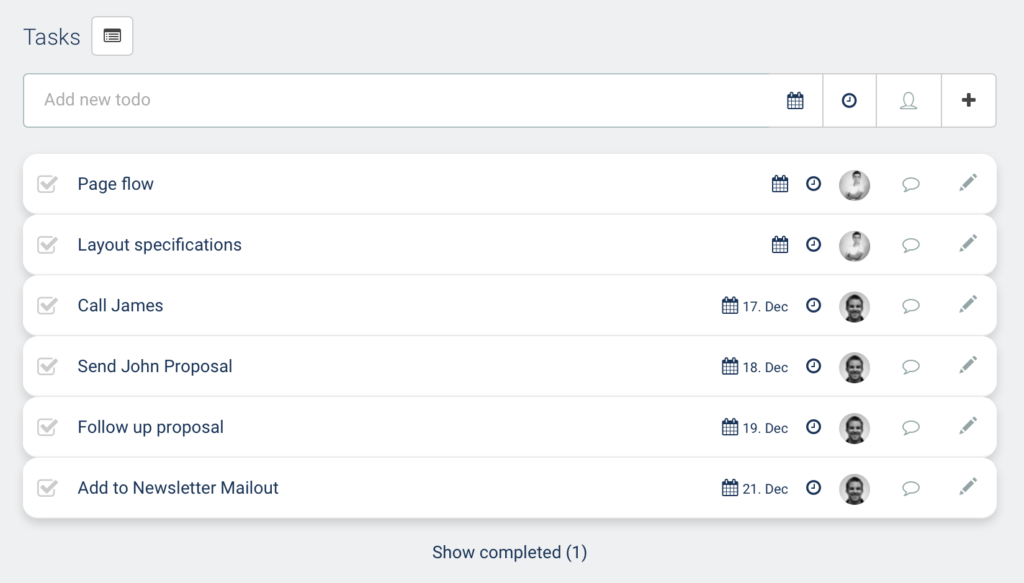This screenshot has height=583, width=1024.
Task: Click the Tasks view toggle icon beside the heading
Action: click(112, 36)
